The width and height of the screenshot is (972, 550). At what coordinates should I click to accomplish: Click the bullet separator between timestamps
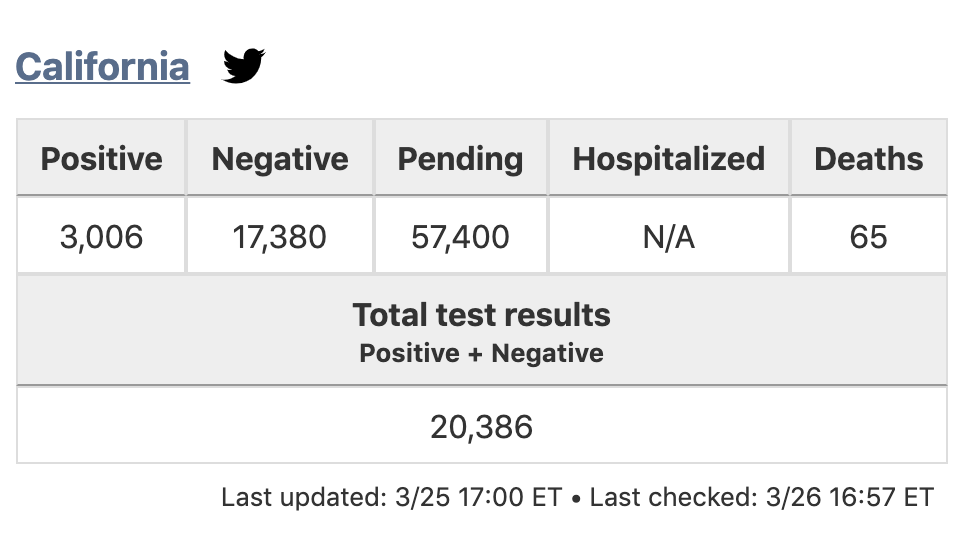[x=576, y=499]
